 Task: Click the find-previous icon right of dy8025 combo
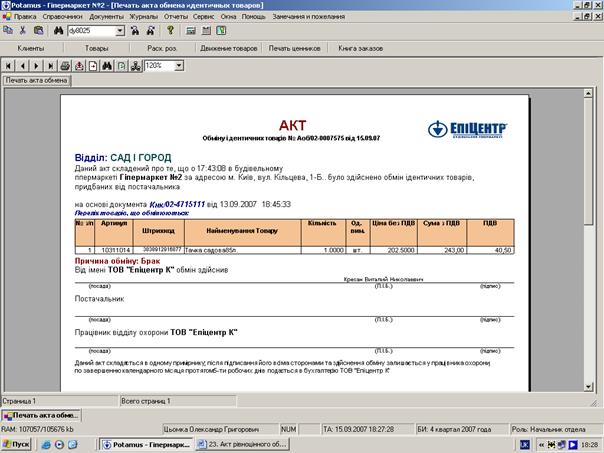coord(135,31)
